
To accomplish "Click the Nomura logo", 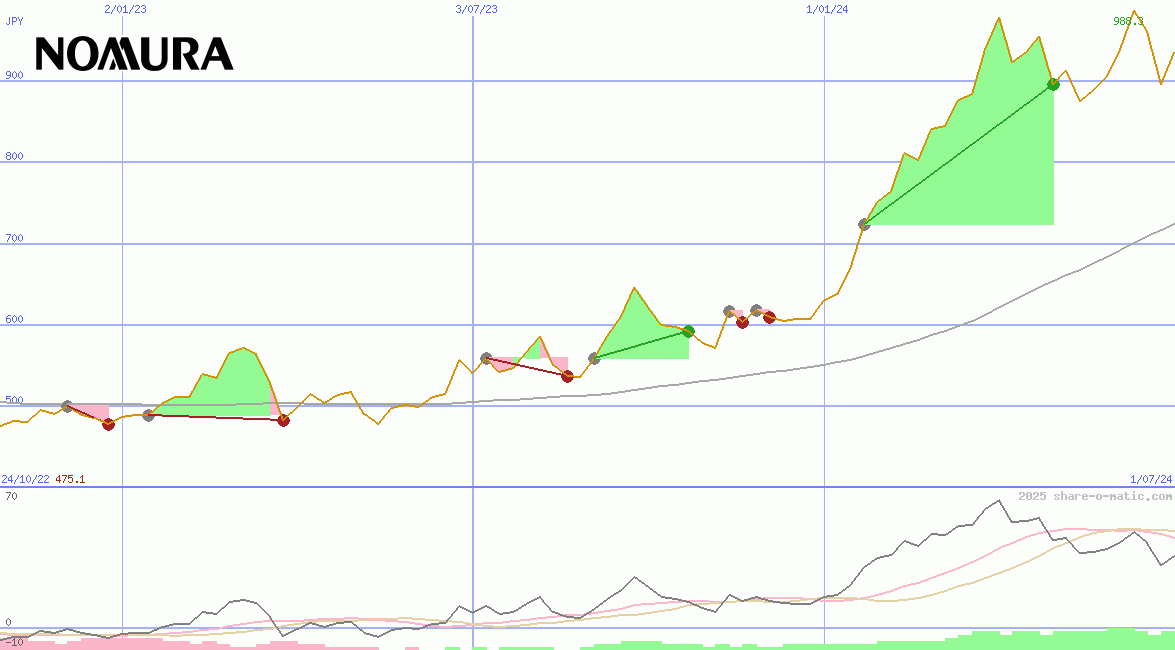I will (134, 54).
